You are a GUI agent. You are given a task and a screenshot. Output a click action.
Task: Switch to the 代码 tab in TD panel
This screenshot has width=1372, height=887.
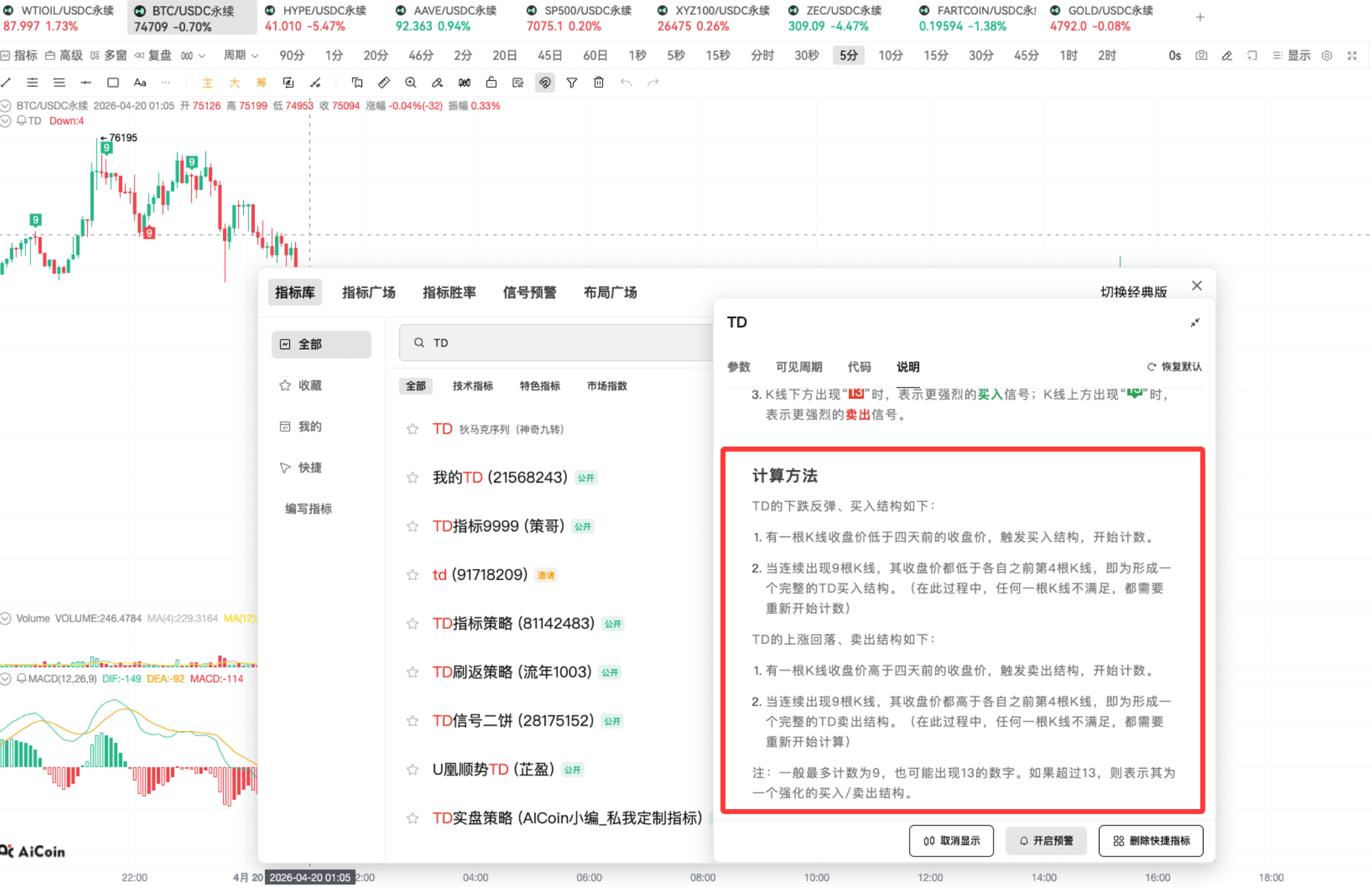click(x=860, y=367)
